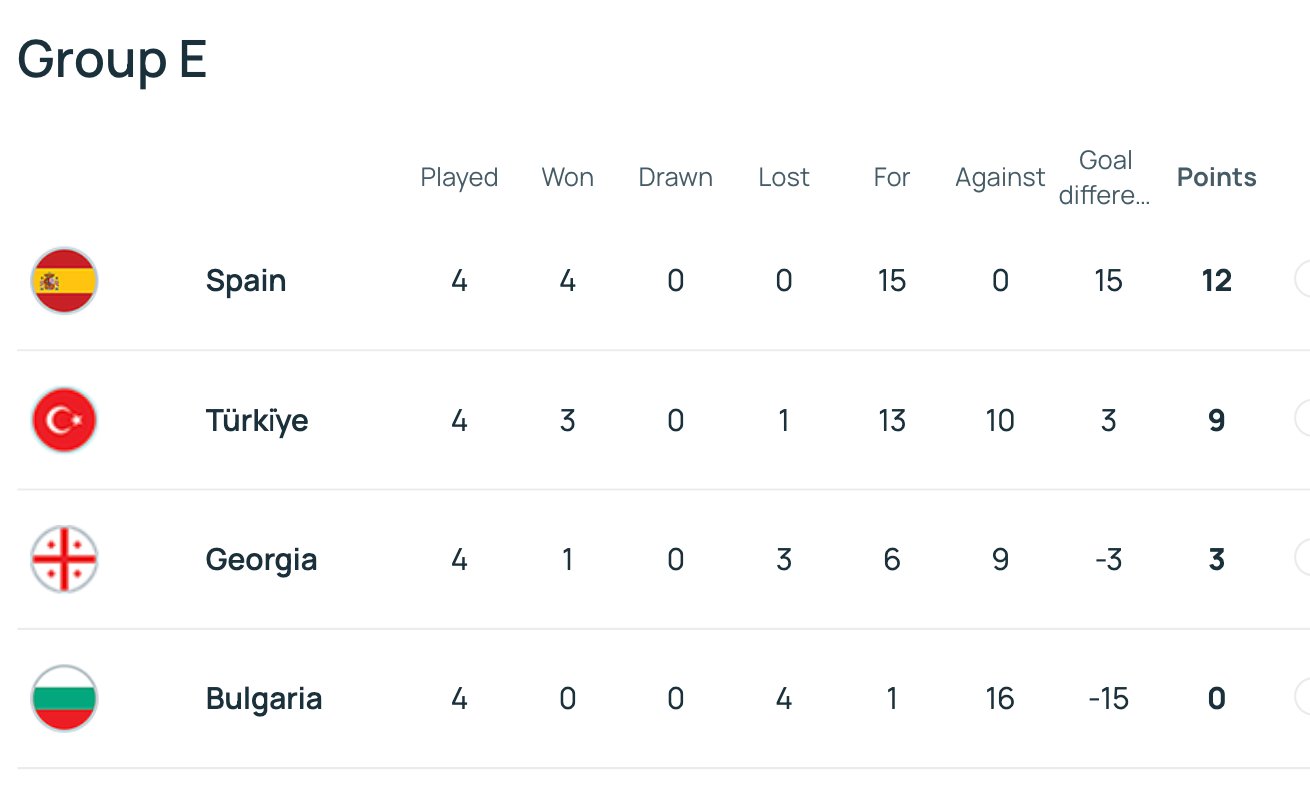
Task: Click the circle at end of Türkiye row
Action: click(1303, 419)
